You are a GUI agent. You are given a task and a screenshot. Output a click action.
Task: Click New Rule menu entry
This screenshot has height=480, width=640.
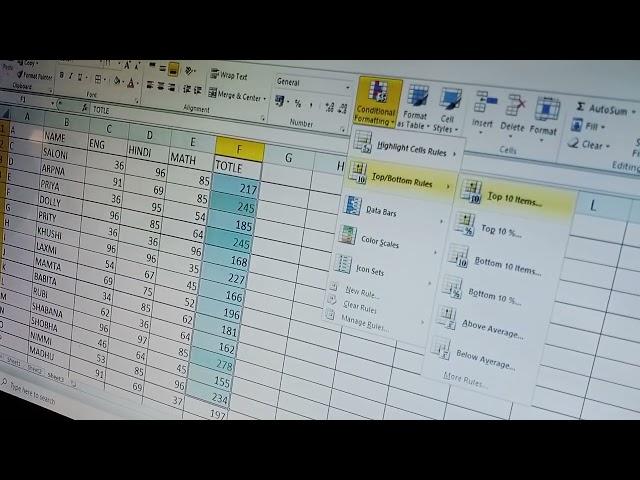coord(362,291)
